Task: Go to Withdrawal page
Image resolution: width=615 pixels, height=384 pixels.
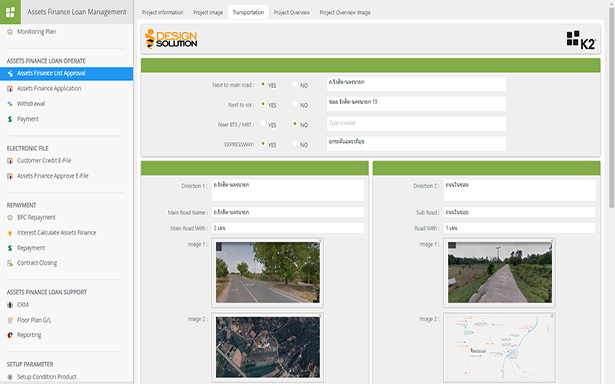Action: (31, 104)
